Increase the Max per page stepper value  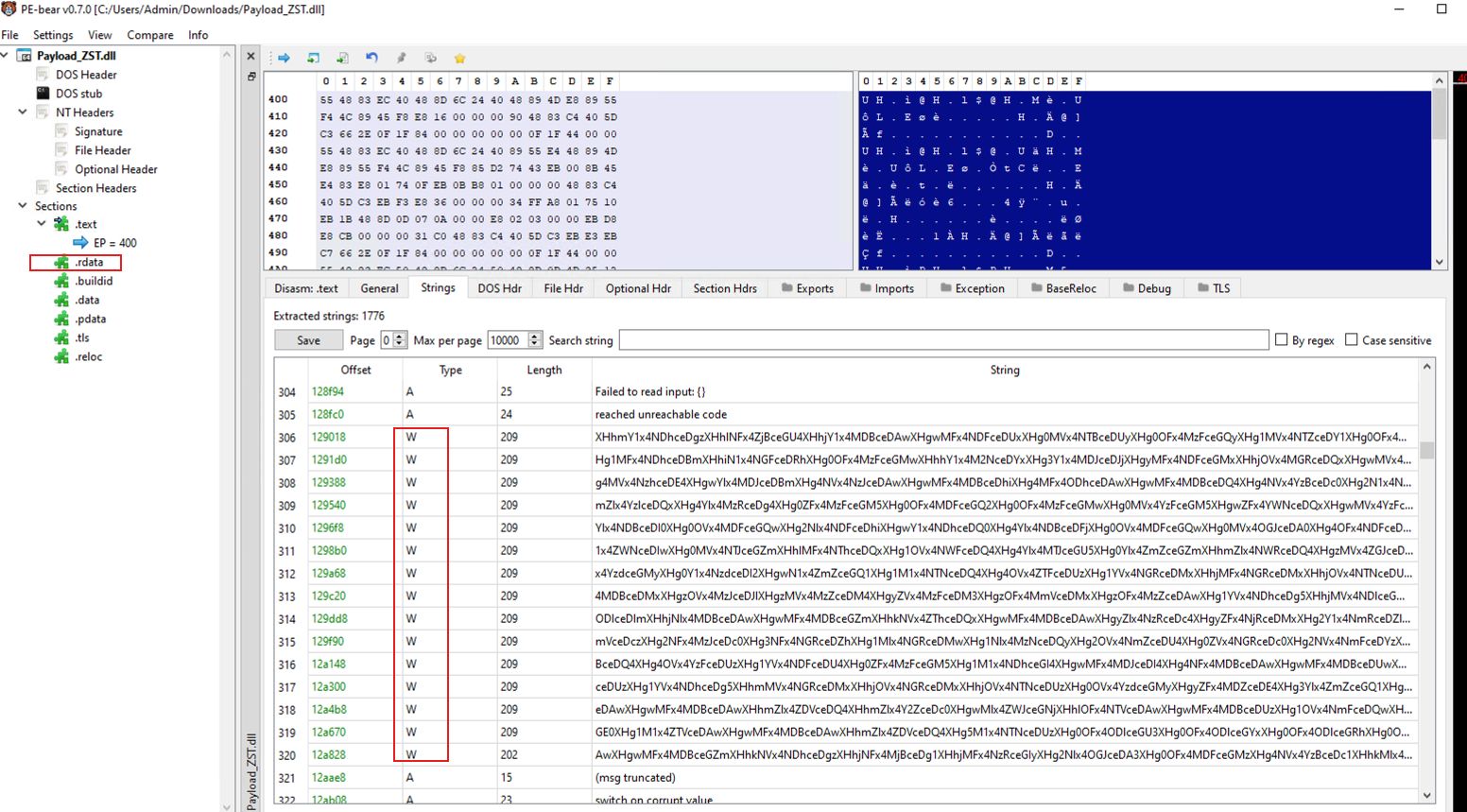tap(535, 336)
